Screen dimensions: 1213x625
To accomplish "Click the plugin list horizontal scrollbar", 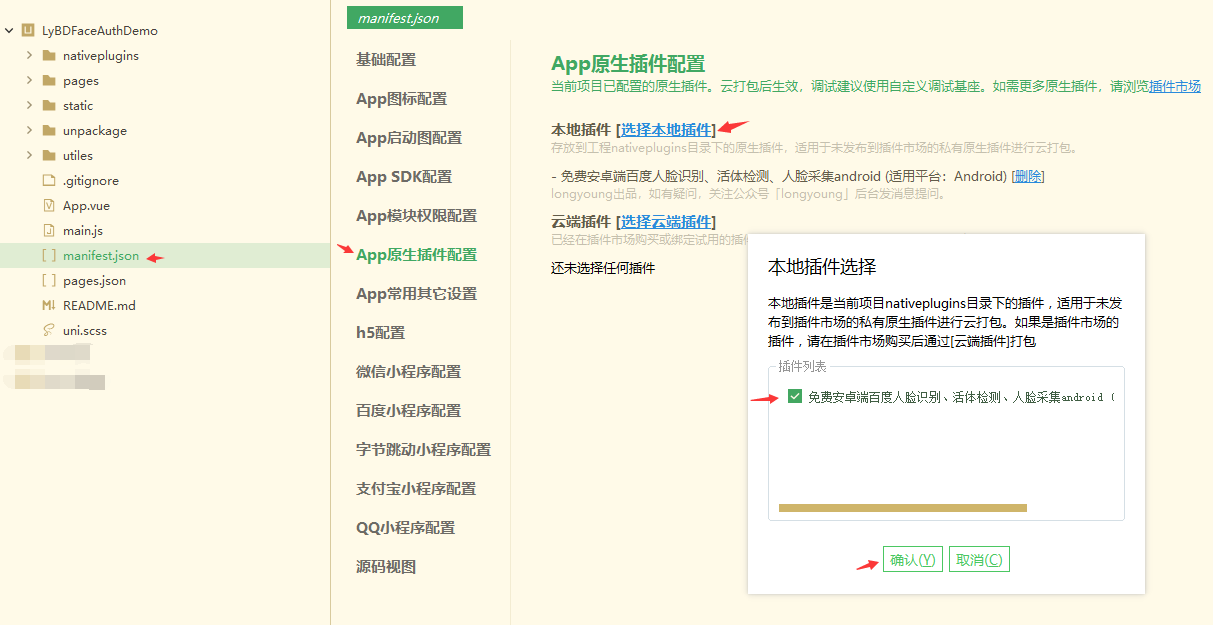I will 902,508.
